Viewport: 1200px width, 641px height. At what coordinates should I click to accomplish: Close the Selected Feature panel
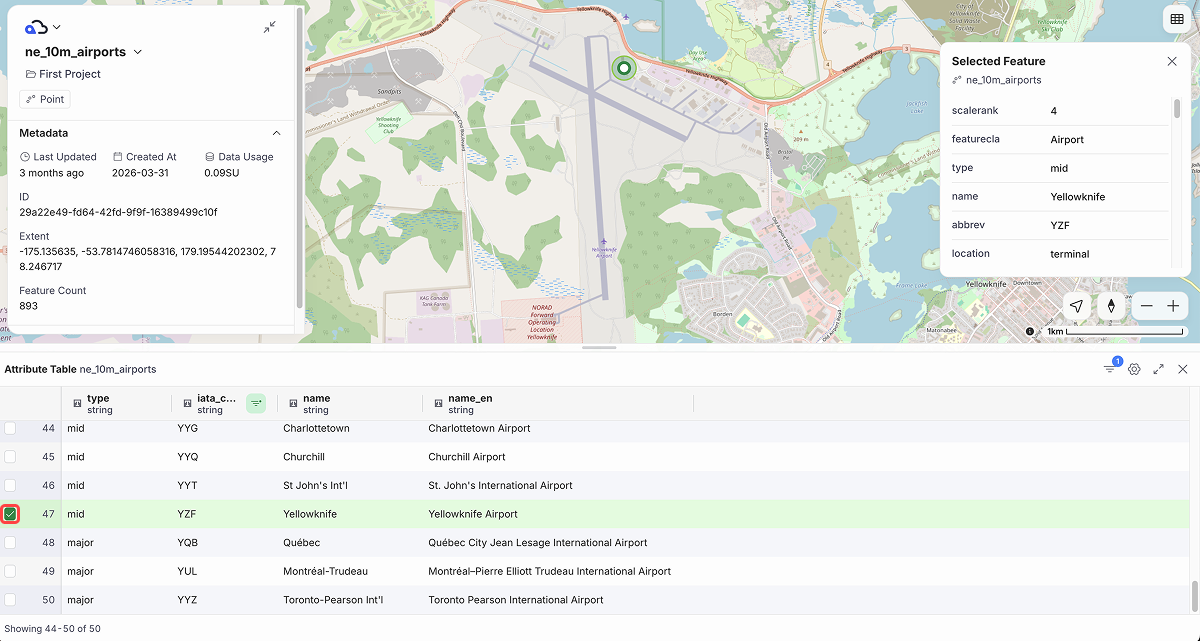pos(1172,61)
